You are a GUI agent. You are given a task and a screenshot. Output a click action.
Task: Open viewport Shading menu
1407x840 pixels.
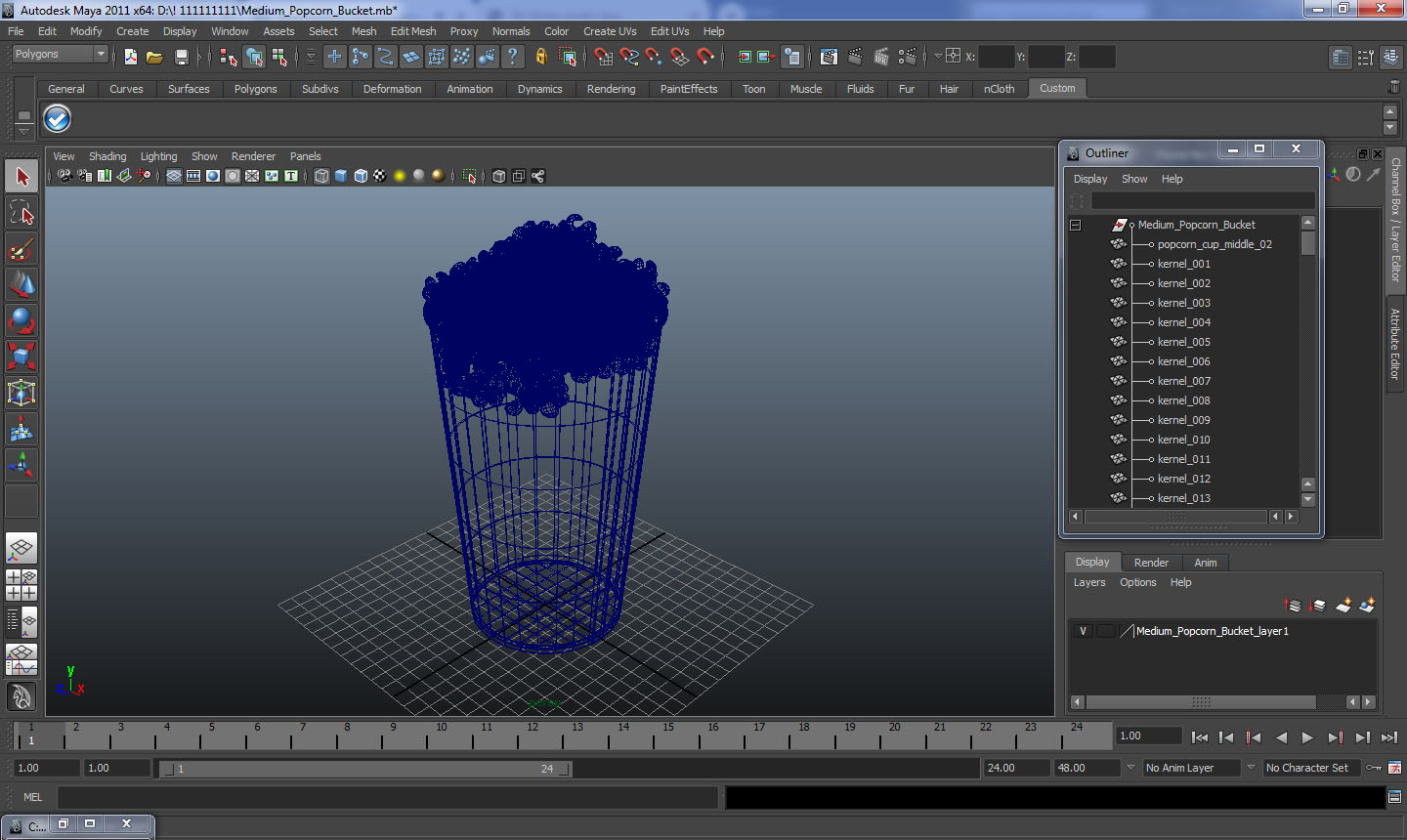107,156
